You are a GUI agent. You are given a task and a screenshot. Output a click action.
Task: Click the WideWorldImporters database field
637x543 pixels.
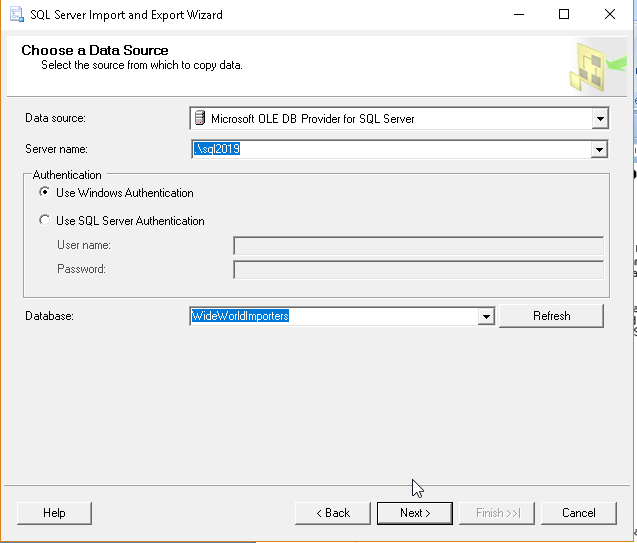(x=334, y=317)
